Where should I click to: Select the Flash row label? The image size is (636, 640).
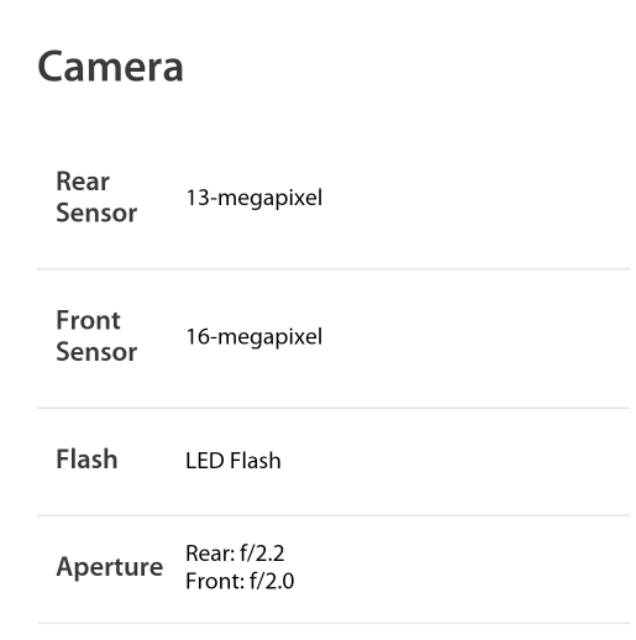(x=87, y=460)
